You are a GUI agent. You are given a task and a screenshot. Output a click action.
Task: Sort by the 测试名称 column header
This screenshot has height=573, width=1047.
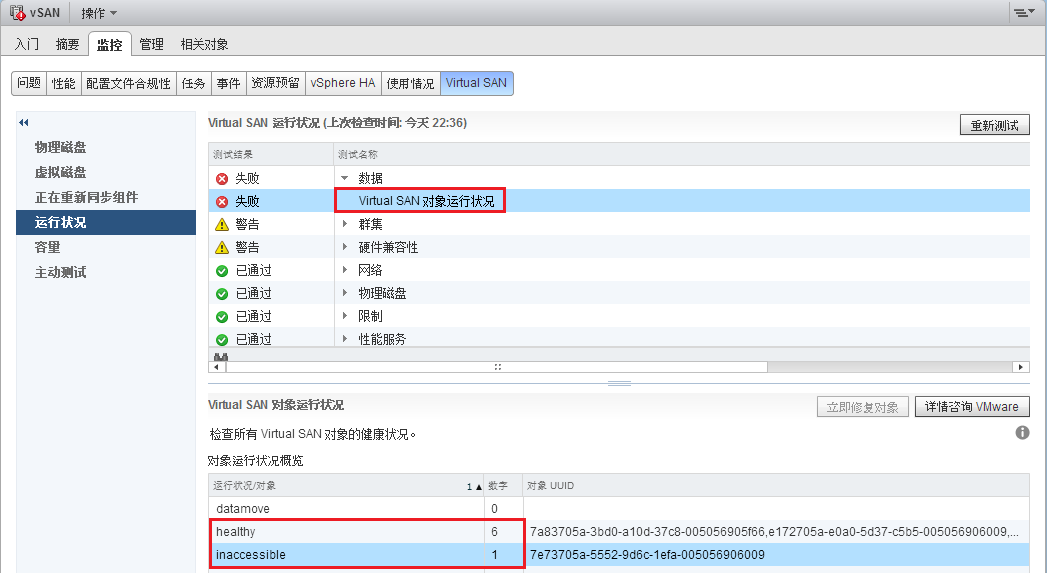[681, 154]
